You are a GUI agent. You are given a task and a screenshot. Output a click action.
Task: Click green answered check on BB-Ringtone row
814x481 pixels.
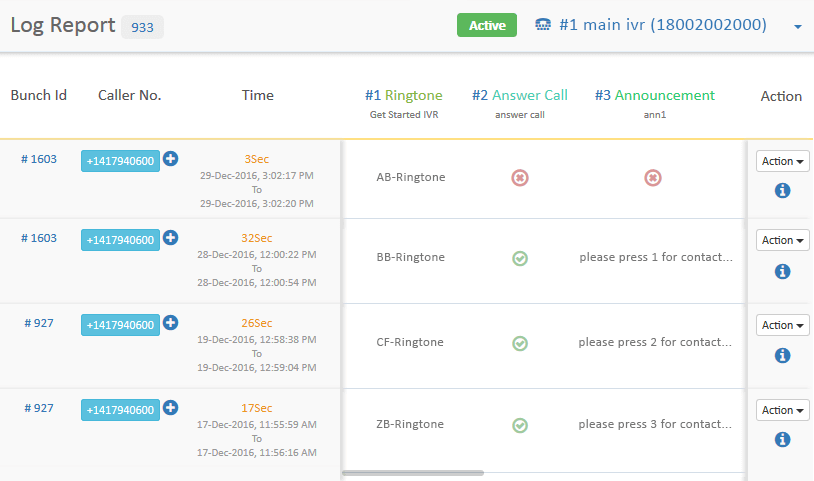pyautogui.click(x=520, y=258)
